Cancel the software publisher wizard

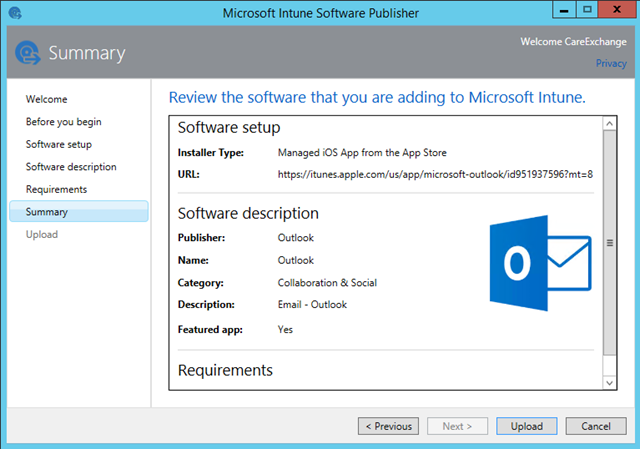pyautogui.click(x=596, y=426)
